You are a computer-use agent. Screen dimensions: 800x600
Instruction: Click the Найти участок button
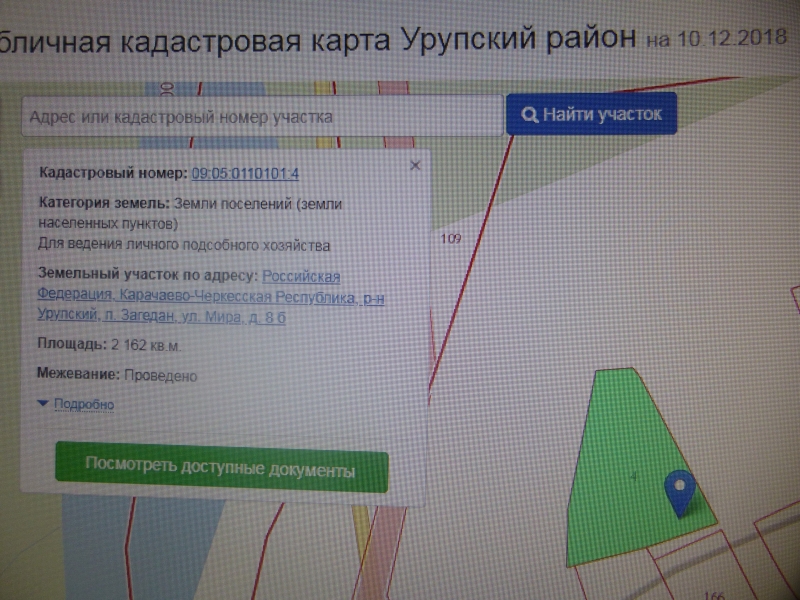tap(591, 114)
